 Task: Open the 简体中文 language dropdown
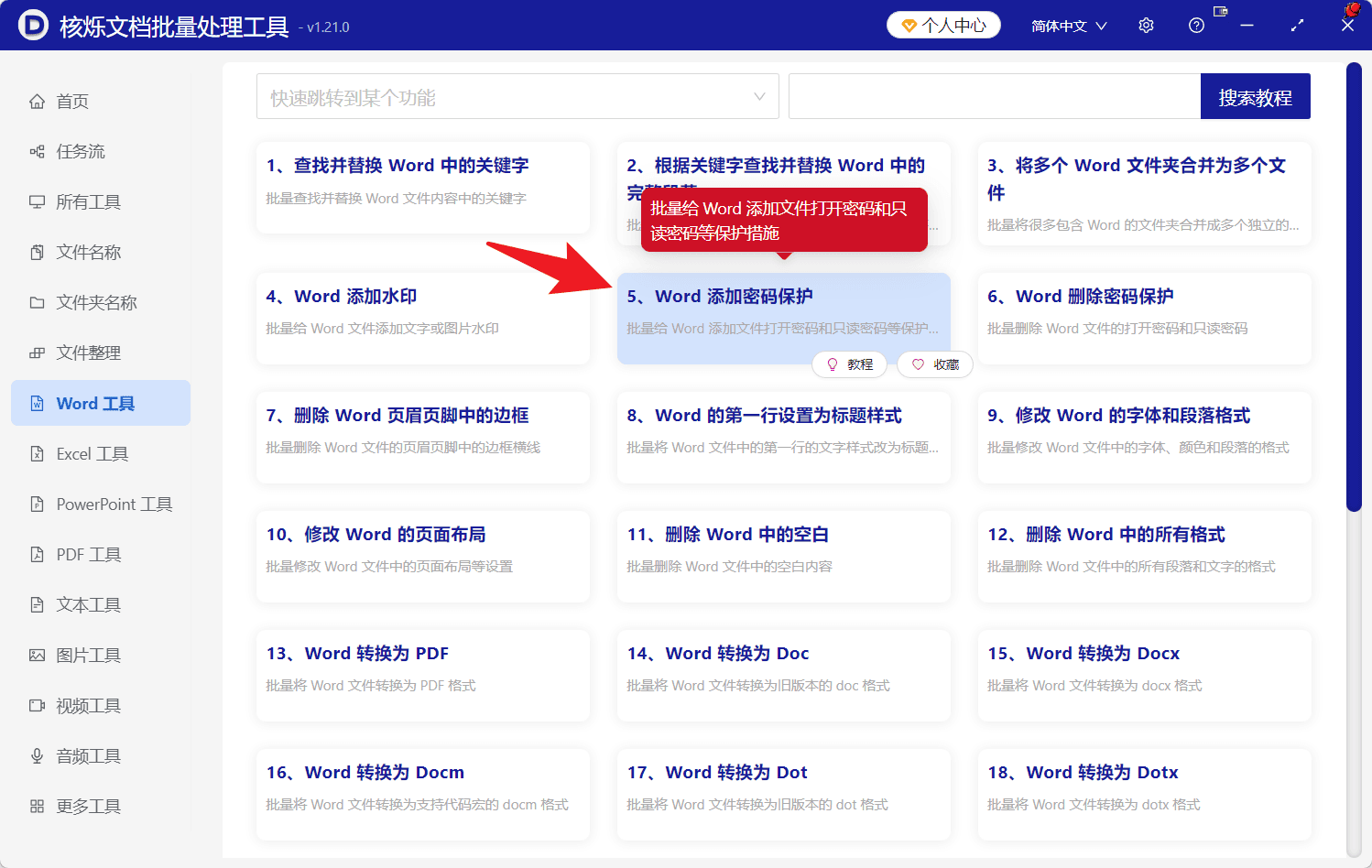(1068, 25)
